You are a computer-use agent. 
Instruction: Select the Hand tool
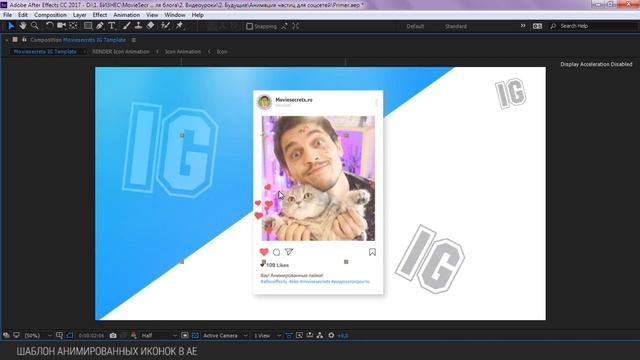[x=23, y=26]
